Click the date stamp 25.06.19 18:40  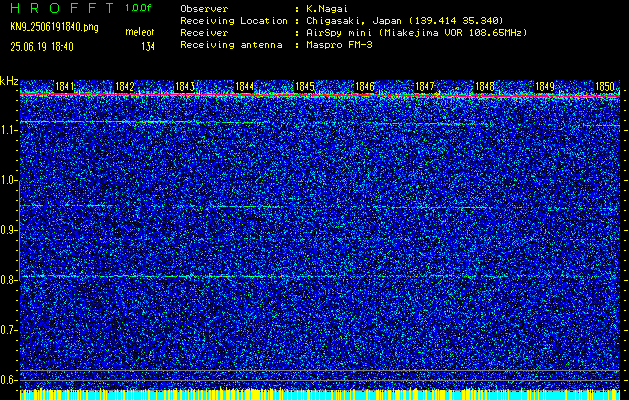click(x=42, y=47)
